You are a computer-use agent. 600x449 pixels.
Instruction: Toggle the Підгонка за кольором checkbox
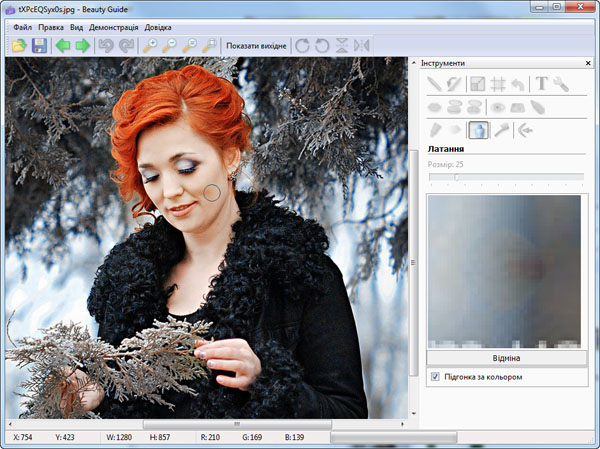click(434, 377)
